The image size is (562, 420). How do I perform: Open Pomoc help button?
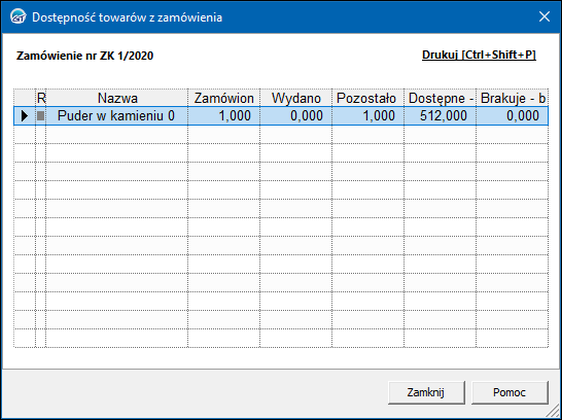(509, 392)
